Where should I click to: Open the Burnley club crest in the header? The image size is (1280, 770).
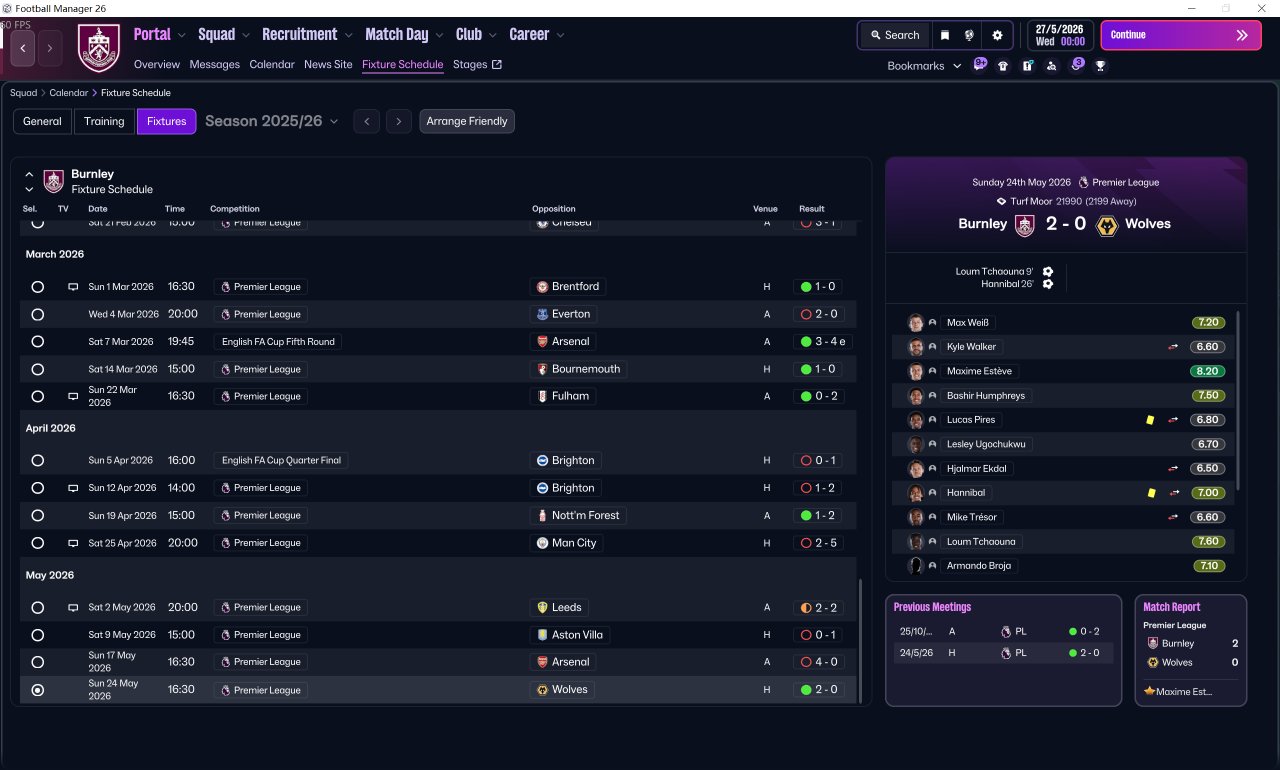(x=98, y=48)
